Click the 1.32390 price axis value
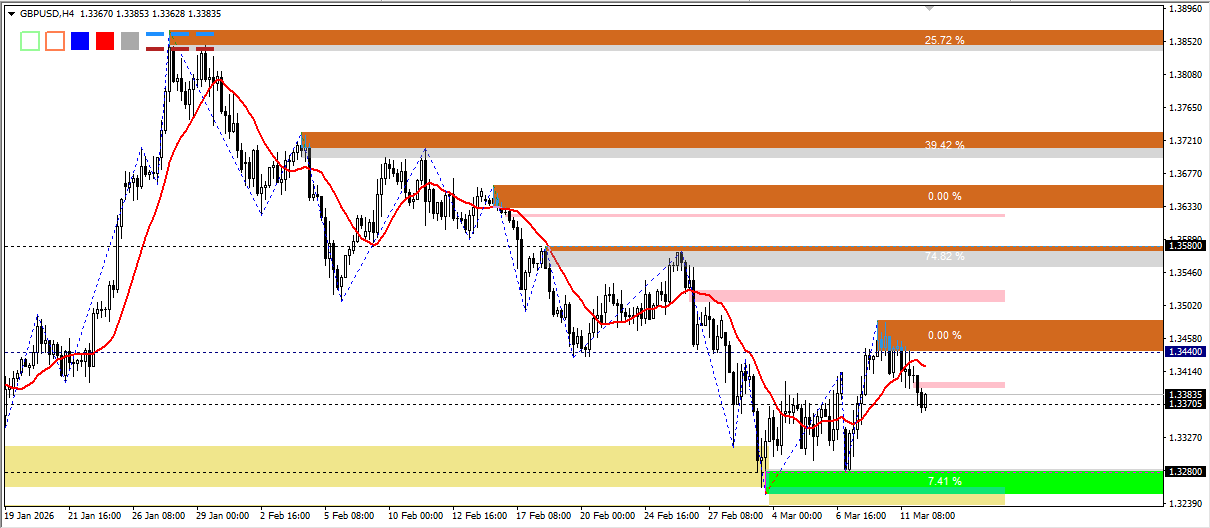1210x528 pixels. coord(1185,504)
